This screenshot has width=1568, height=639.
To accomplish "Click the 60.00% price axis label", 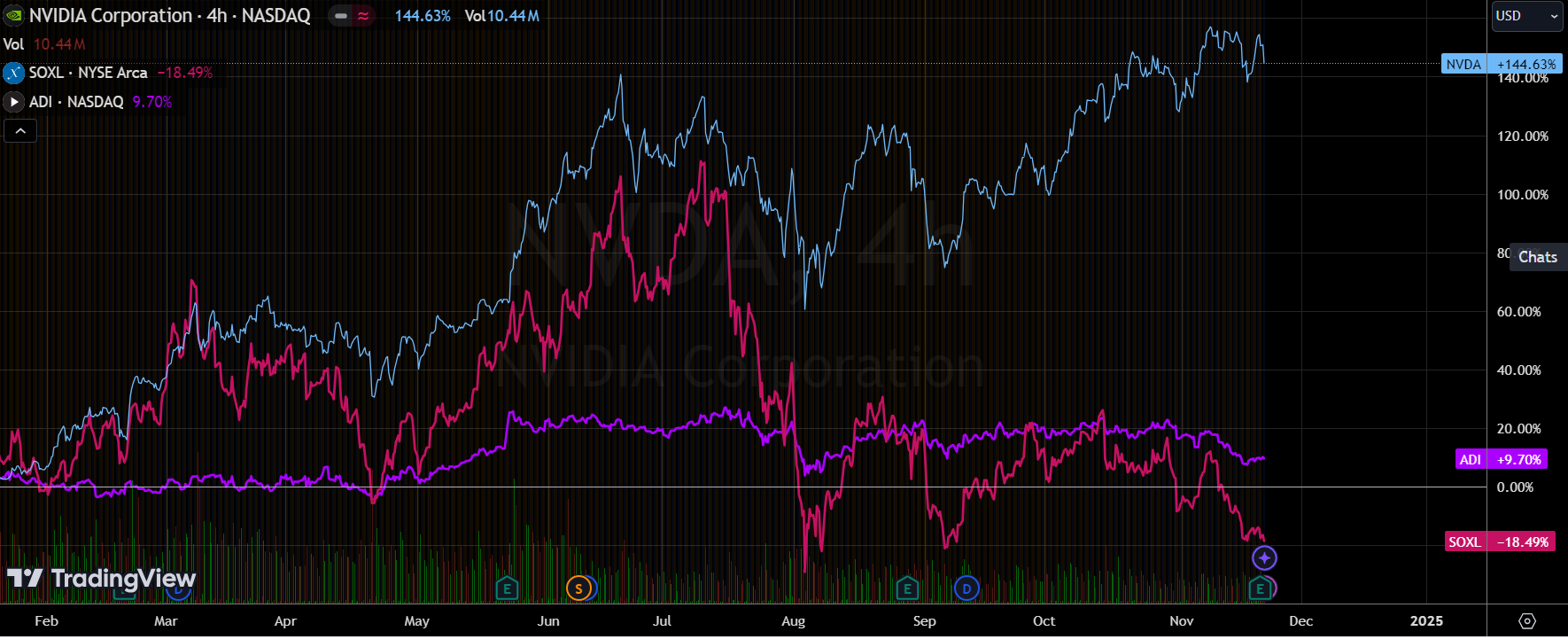I will (1519, 312).
